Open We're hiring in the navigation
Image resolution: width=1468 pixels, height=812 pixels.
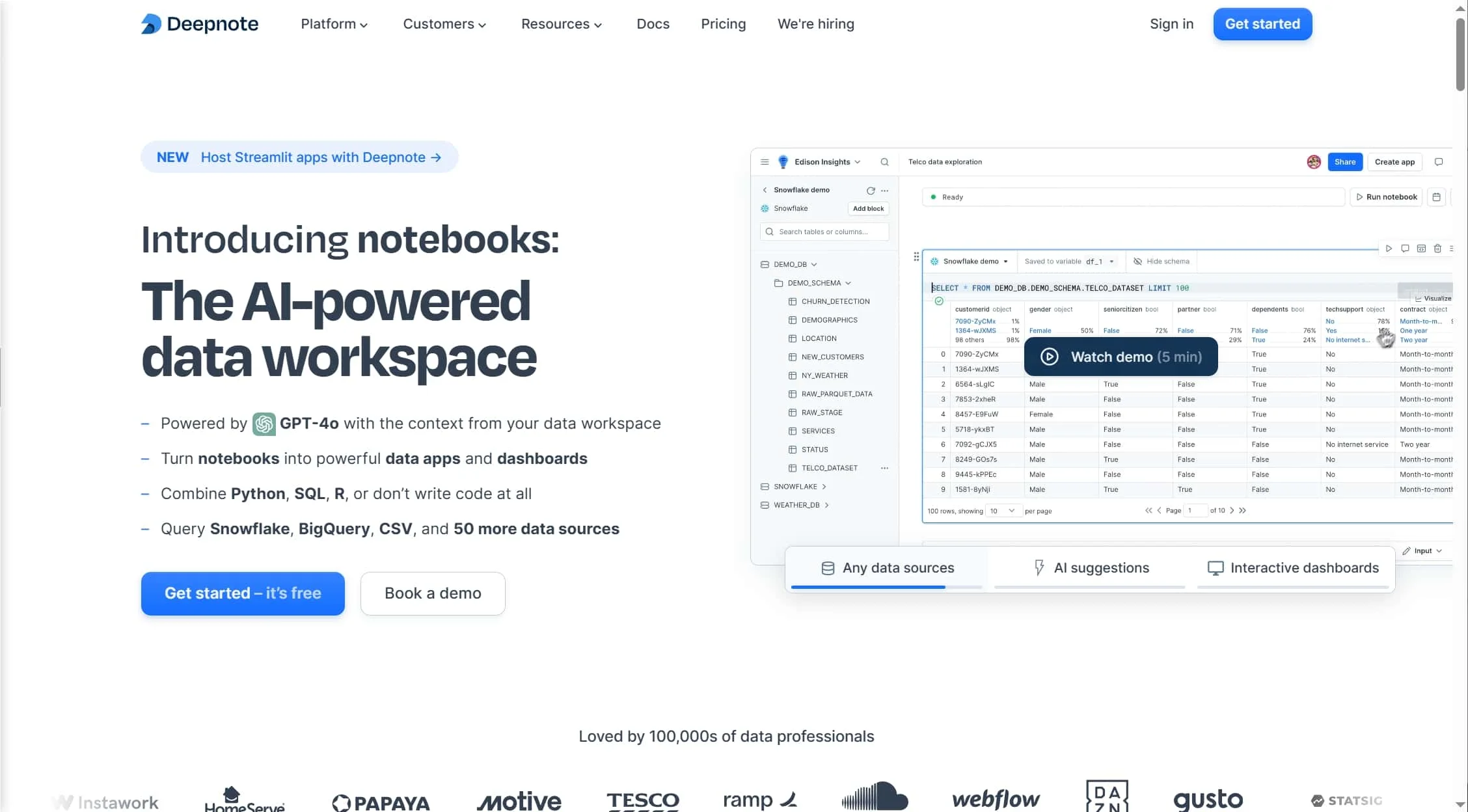click(815, 24)
